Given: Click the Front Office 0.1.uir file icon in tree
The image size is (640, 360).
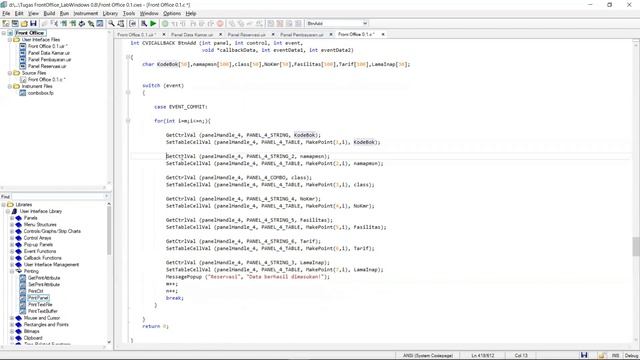Looking at the screenshot, I should [23, 46].
